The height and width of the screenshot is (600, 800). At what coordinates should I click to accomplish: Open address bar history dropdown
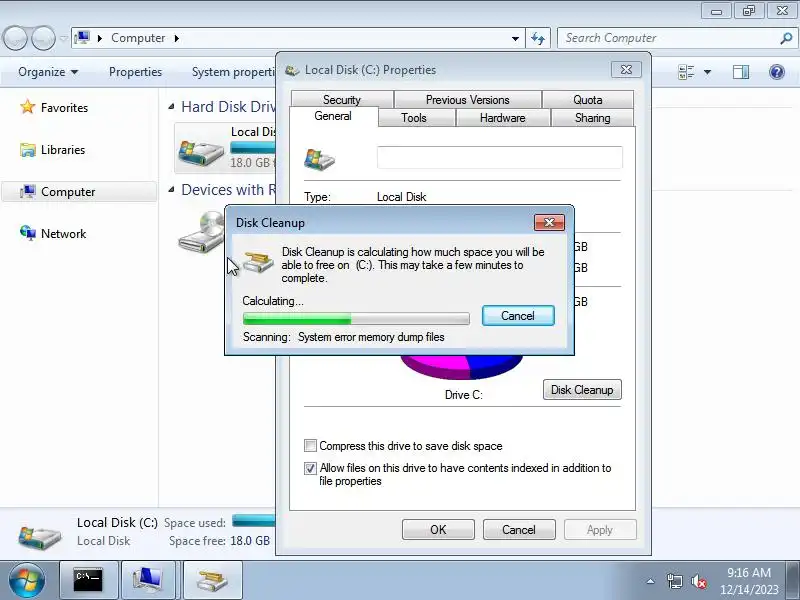(515, 38)
